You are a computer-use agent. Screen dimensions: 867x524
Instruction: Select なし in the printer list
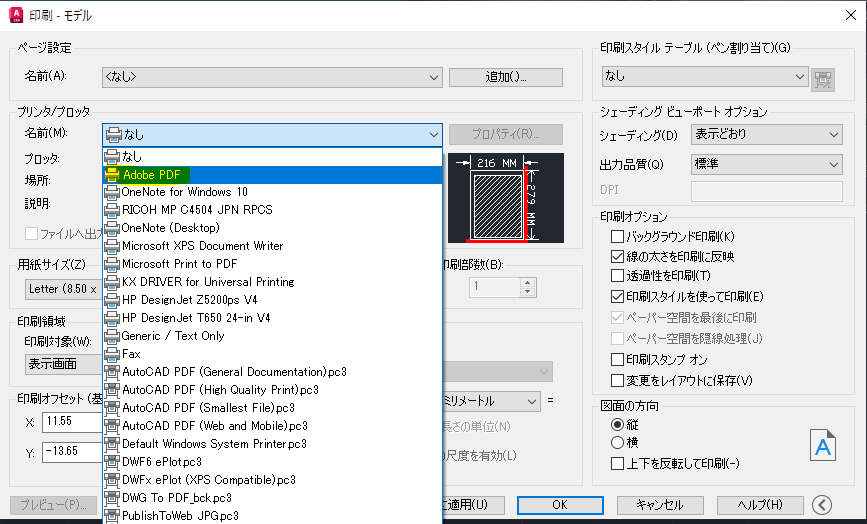coord(273,156)
